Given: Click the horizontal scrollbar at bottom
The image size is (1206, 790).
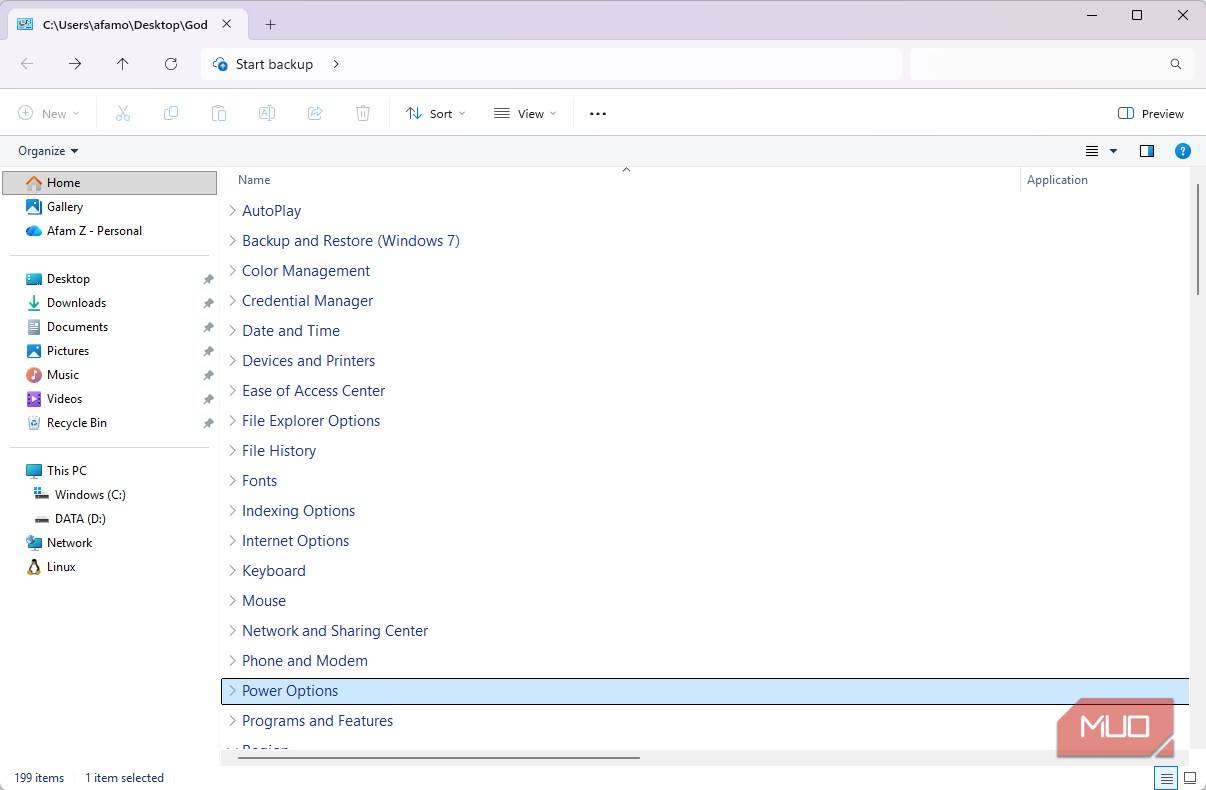Looking at the screenshot, I should click(438, 758).
